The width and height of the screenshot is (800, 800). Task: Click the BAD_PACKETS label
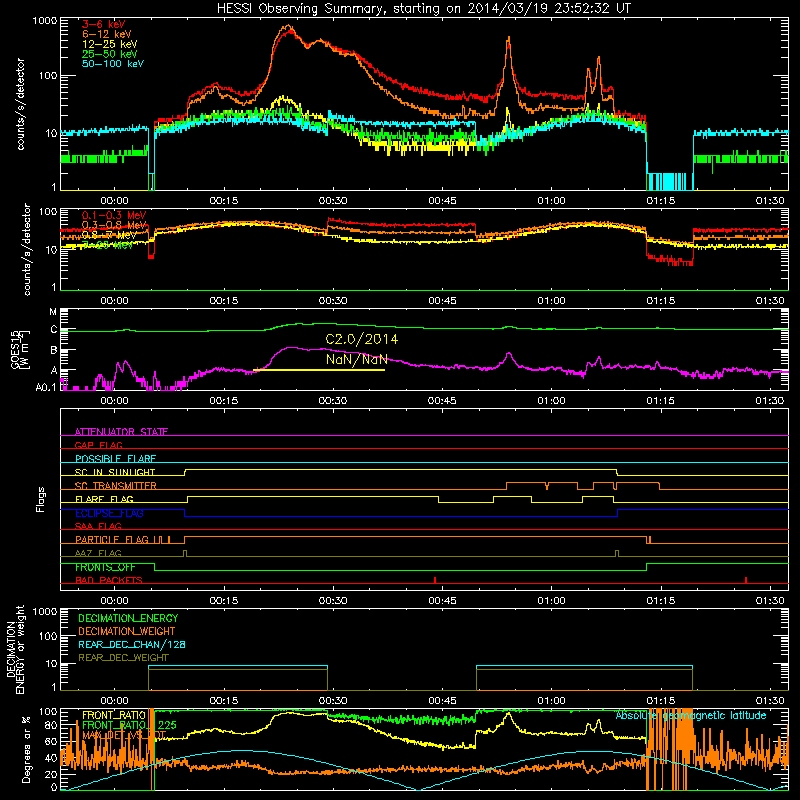coord(109,580)
